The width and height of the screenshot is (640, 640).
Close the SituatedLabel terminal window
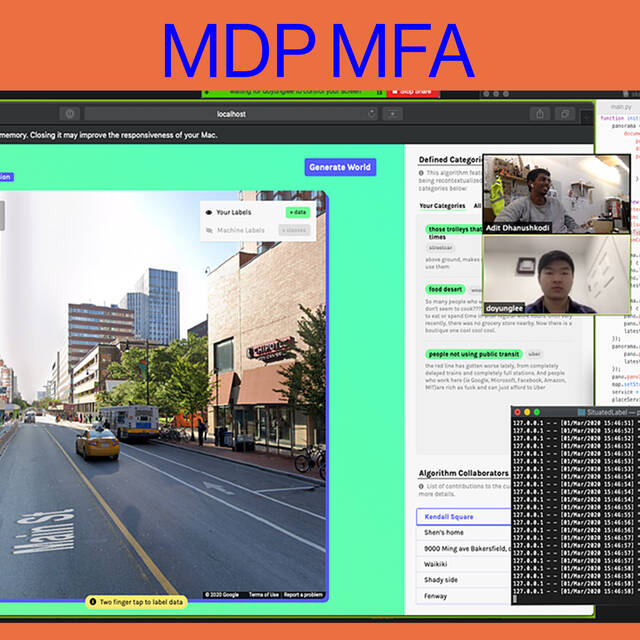pyautogui.click(x=518, y=412)
